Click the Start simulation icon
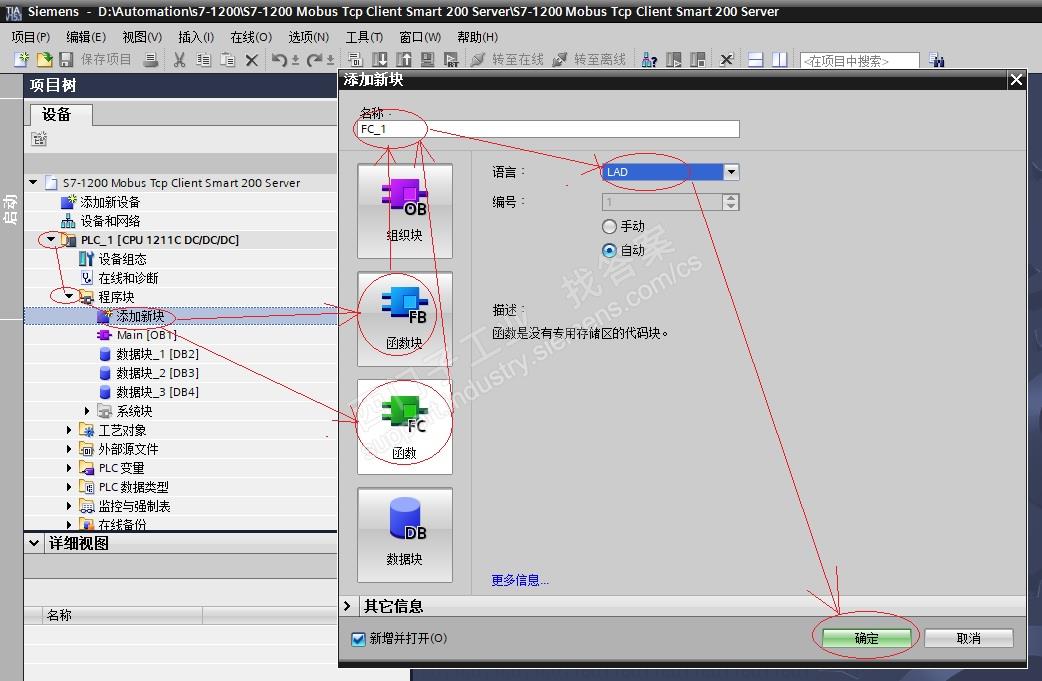Image resolution: width=1042 pixels, height=681 pixels. 427,60
